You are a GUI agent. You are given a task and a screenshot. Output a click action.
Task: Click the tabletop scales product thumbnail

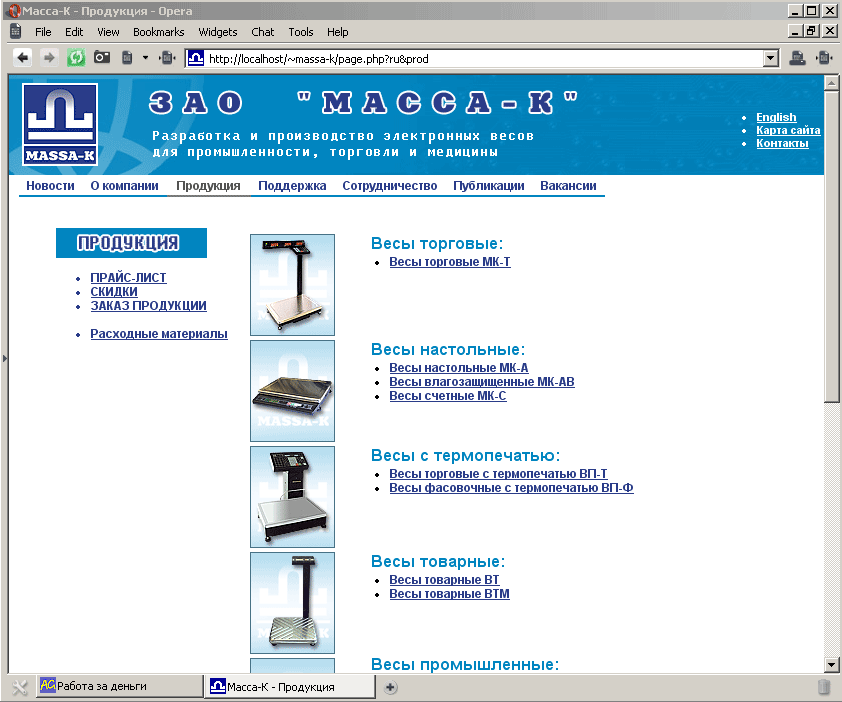pyautogui.click(x=292, y=390)
